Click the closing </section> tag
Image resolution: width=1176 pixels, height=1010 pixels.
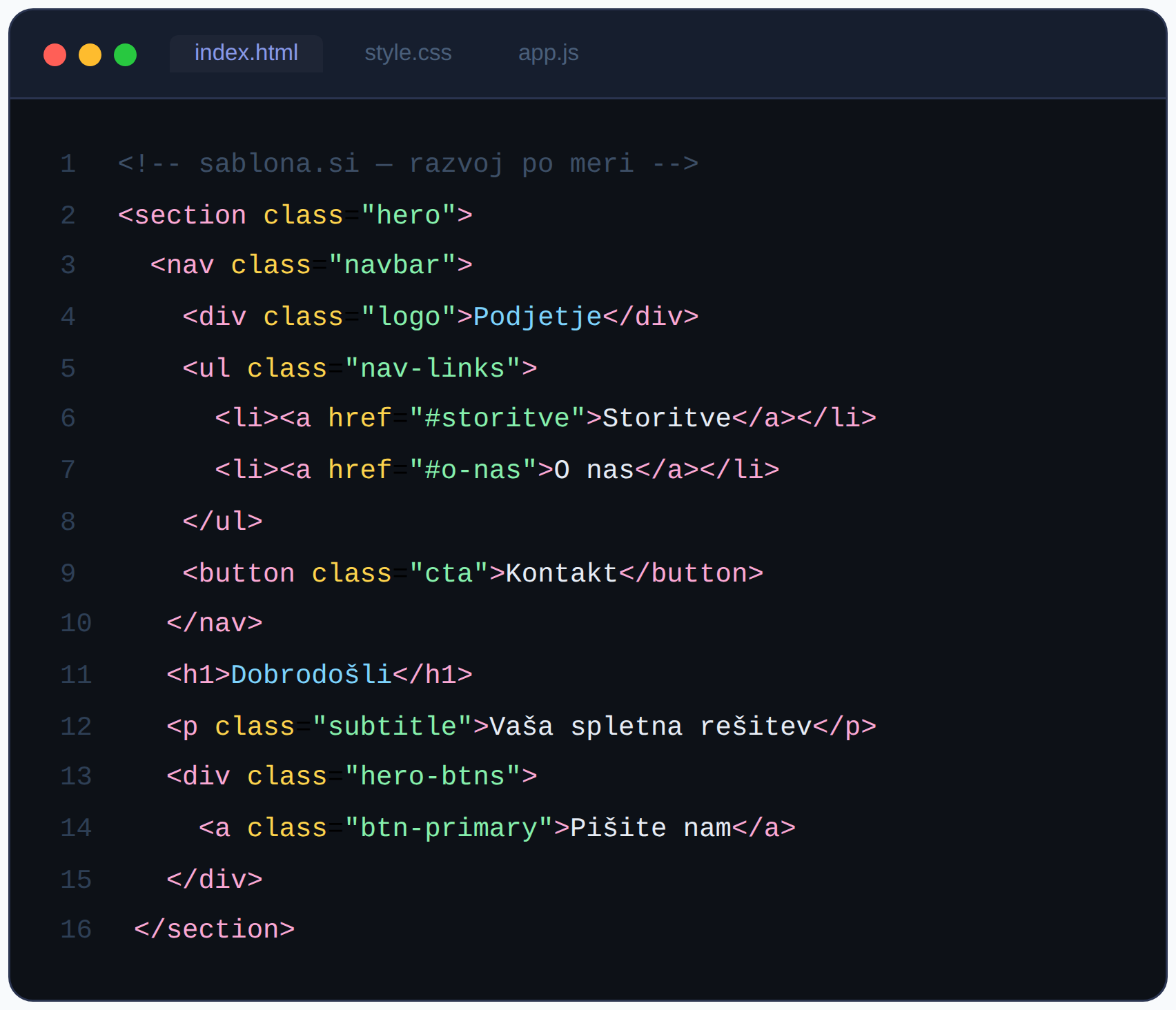click(215, 929)
